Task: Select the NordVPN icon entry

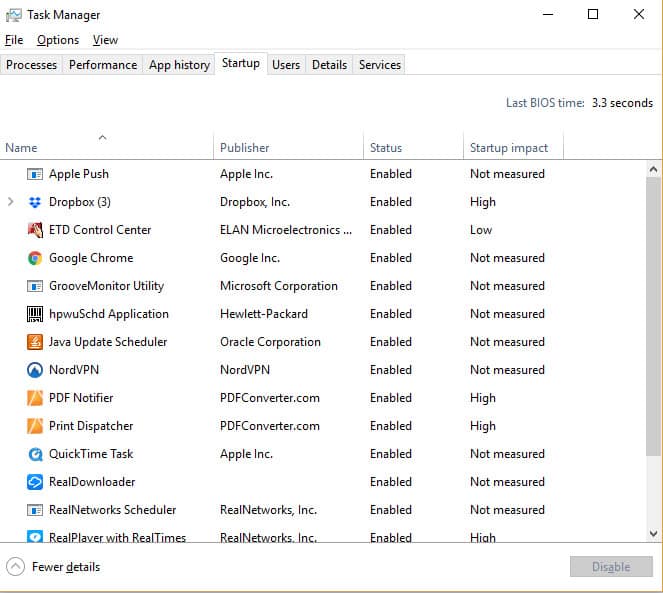Action: point(35,370)
